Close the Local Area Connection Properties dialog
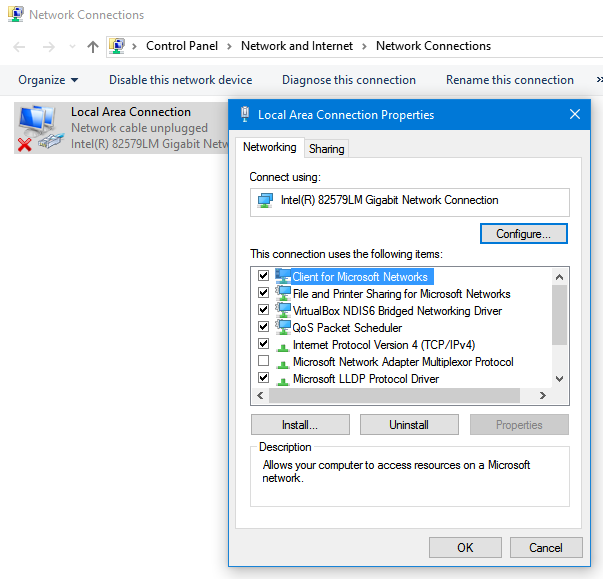Screen dimensions: 603x579 coord(575,114)
